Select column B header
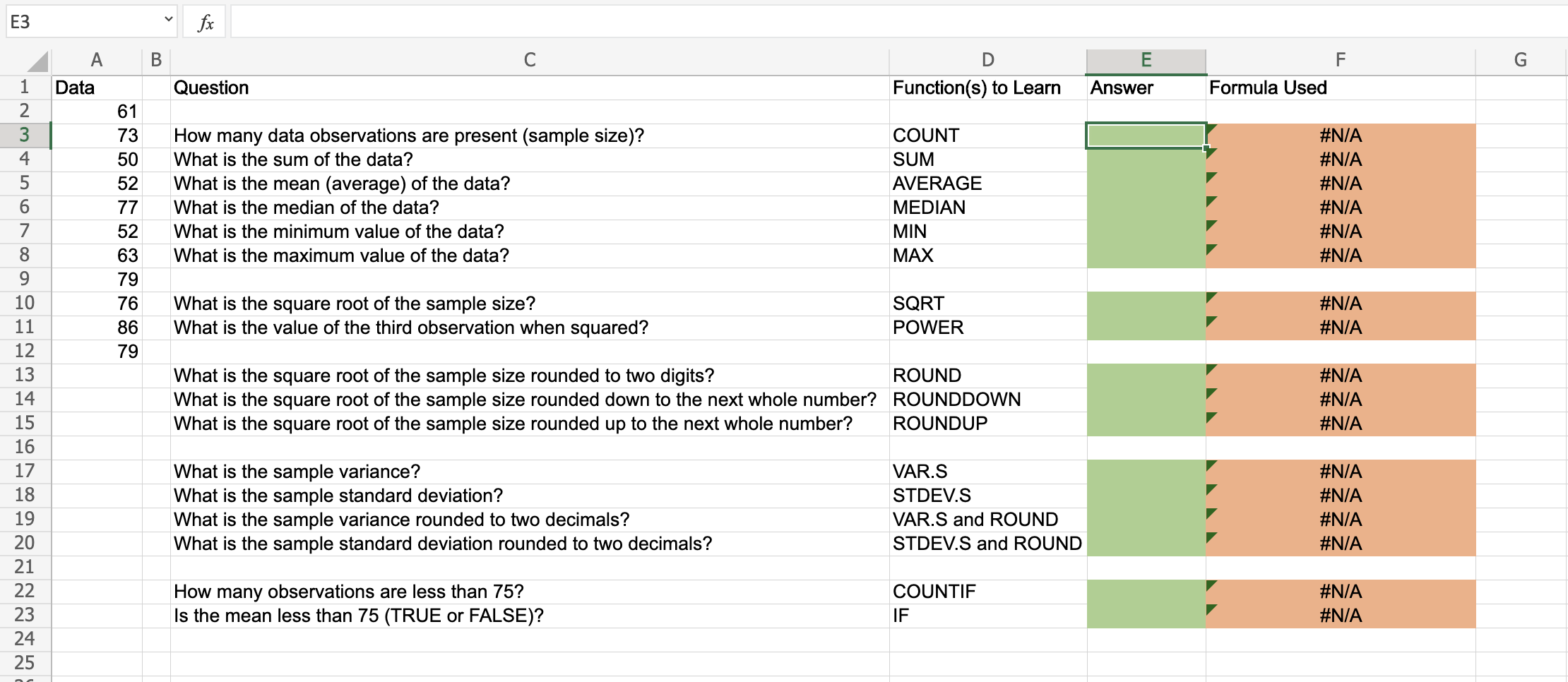Image resolution: width=1568 pixels, height=682 pixels. click(156, 61)
